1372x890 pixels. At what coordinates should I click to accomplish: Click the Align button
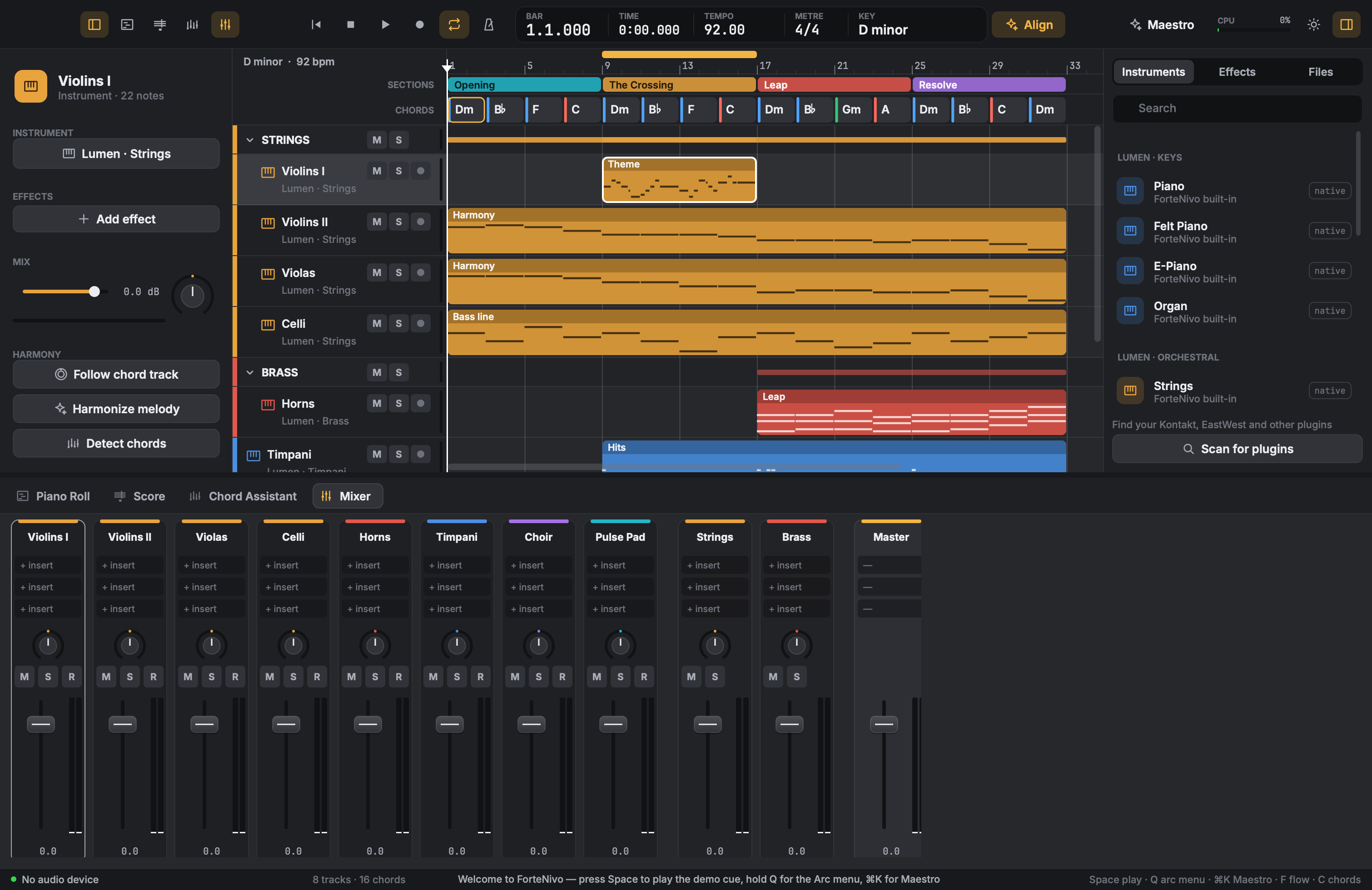pyautogui.click(x=1029, y=25)
